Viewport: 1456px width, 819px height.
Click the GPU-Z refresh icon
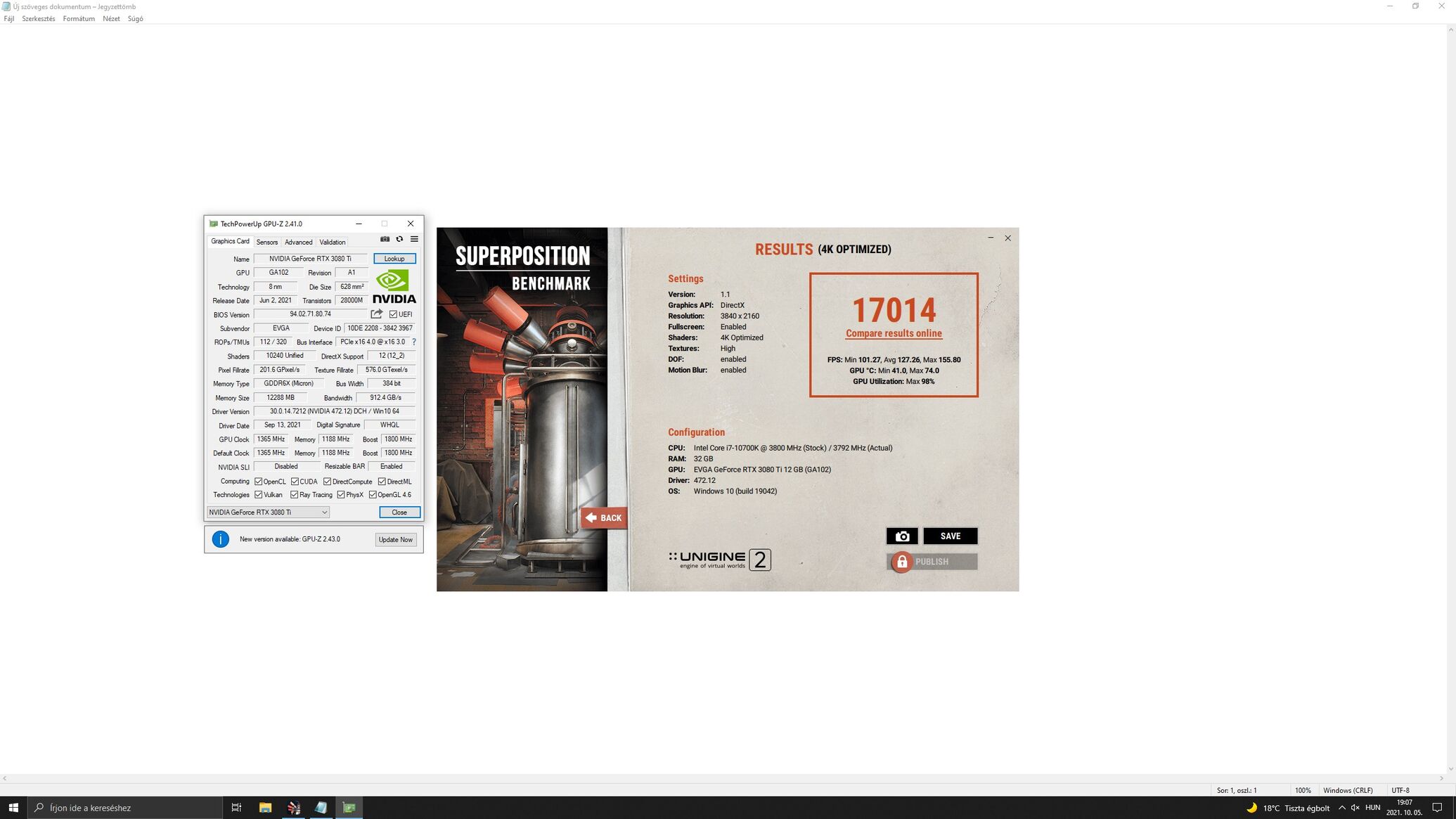[399, 239]
